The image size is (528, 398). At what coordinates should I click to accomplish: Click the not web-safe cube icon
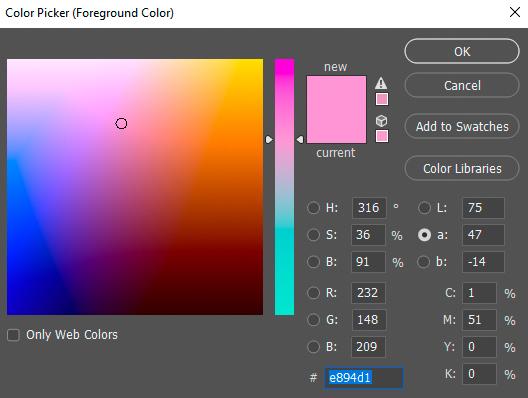tap(381, 121)
